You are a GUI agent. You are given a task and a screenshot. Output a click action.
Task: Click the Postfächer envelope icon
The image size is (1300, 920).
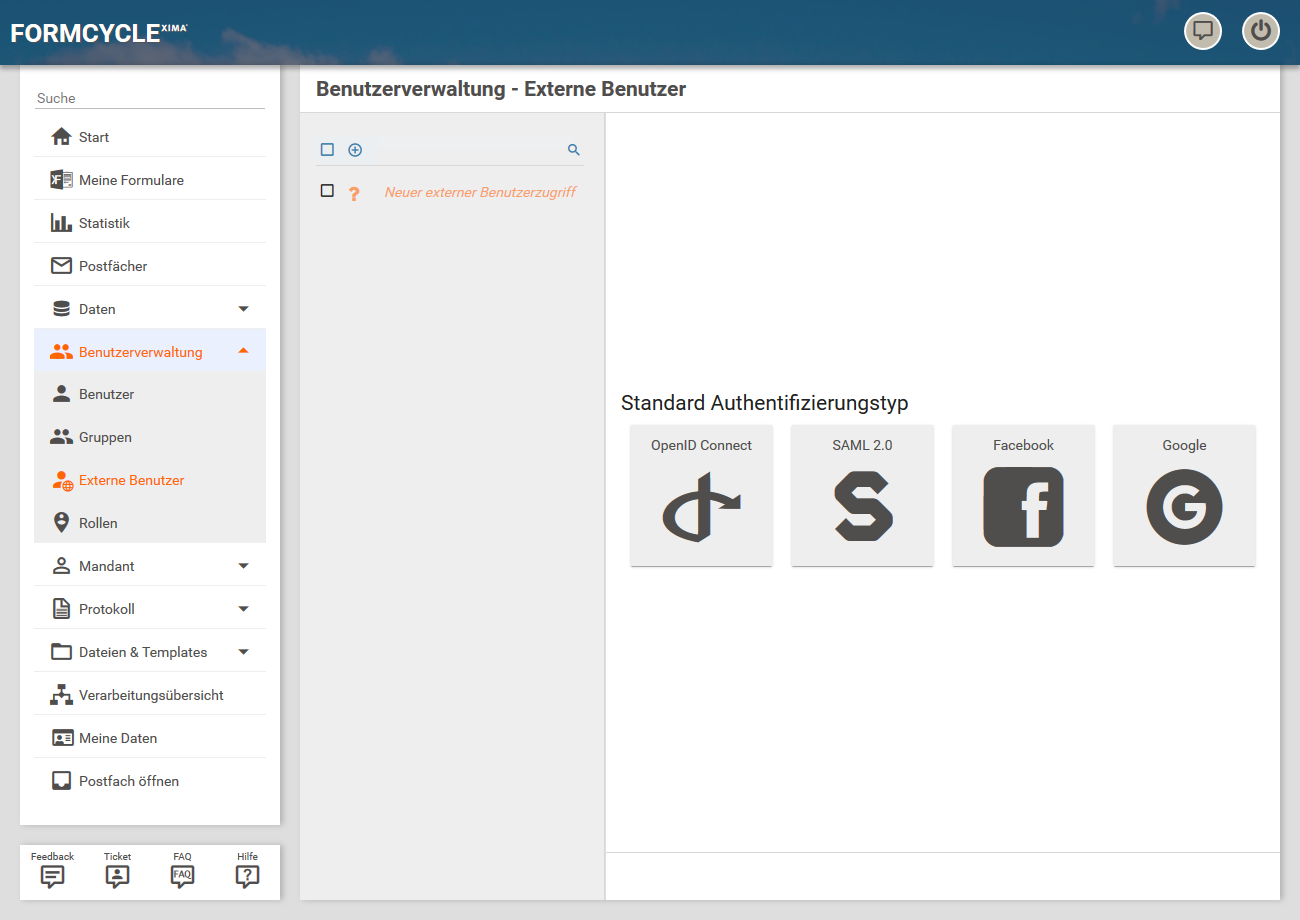62,266
